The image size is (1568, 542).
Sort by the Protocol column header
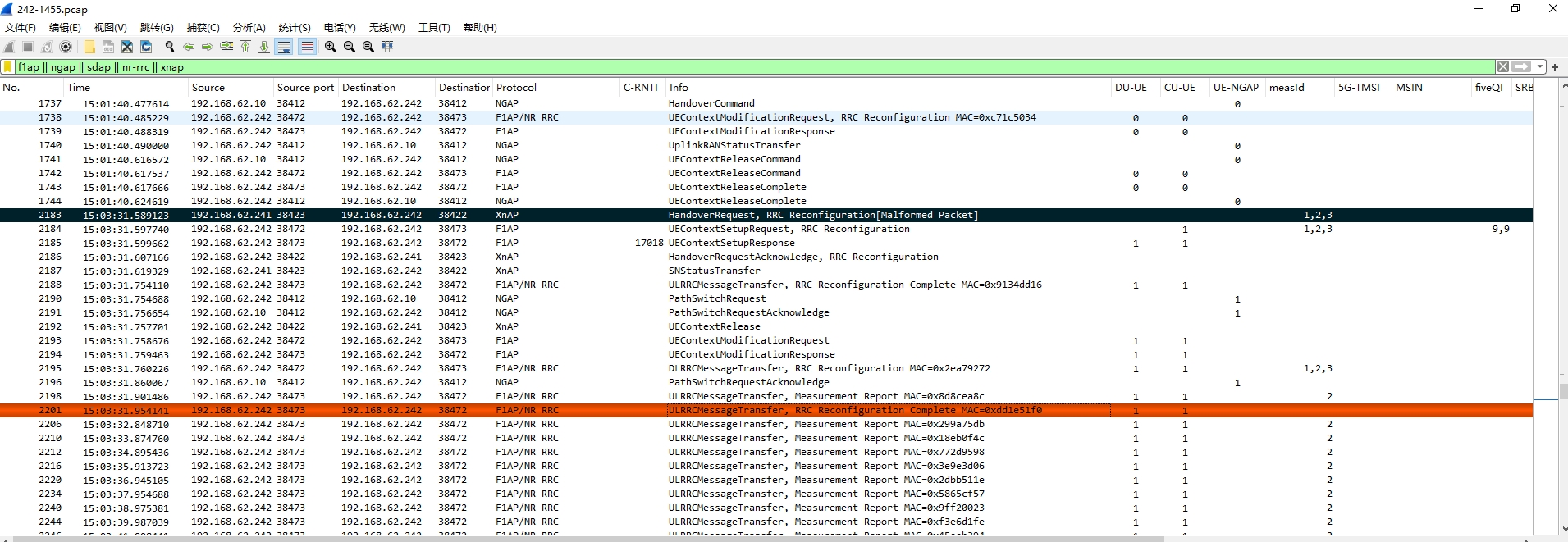(556, 87)
